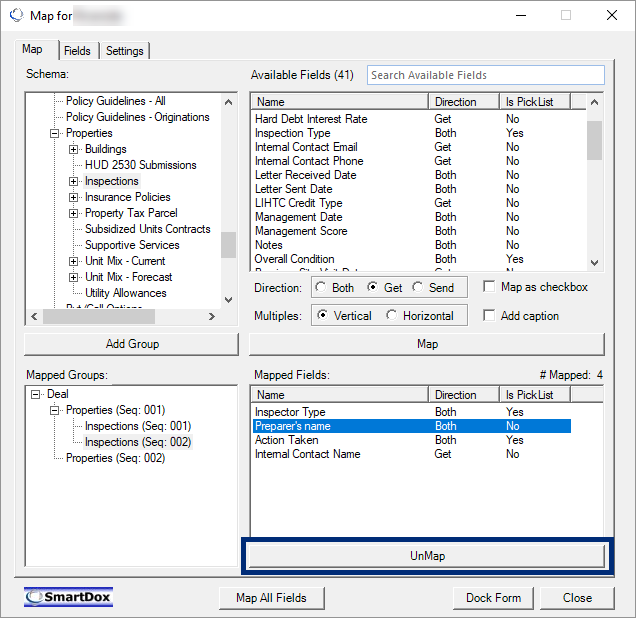Click Schema tree scroll down arrow
This screenshot has height=618, width=636.
(x=228, y=300)
